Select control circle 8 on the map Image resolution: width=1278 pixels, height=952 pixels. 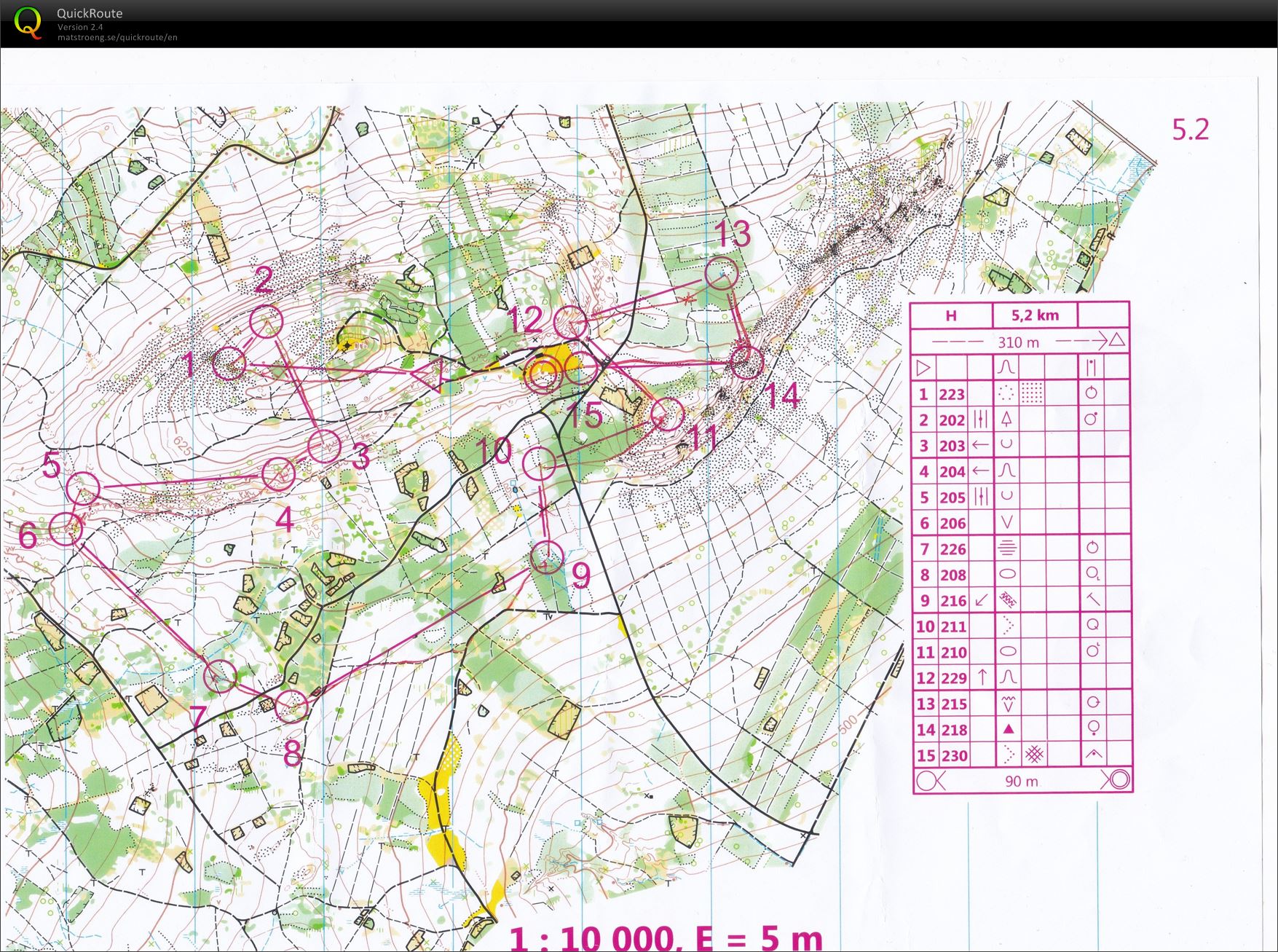pos(293,705)
